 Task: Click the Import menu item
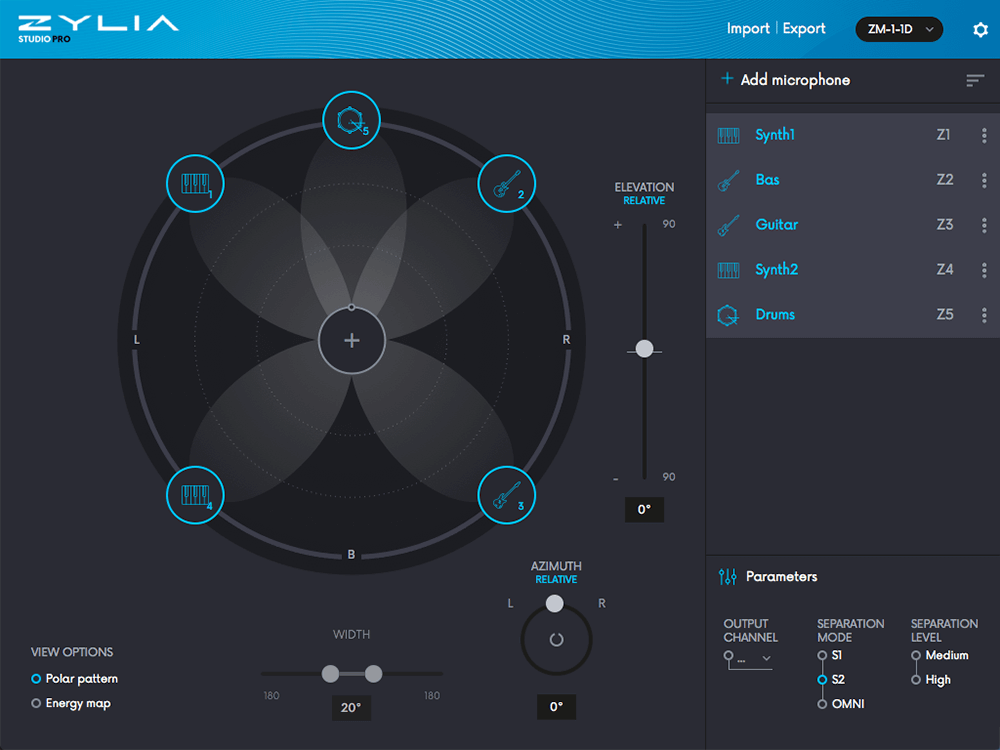click(x=747, y=28)
